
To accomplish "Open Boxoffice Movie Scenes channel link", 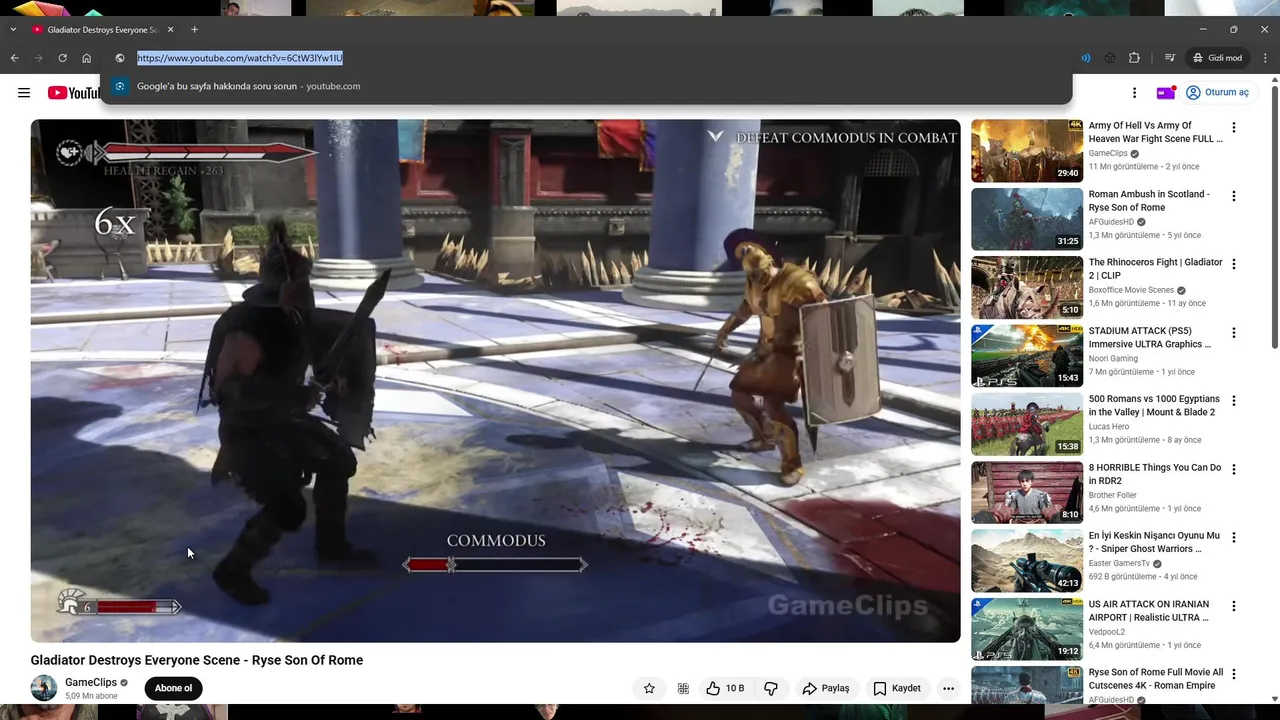I will [x=1130, y=290].
